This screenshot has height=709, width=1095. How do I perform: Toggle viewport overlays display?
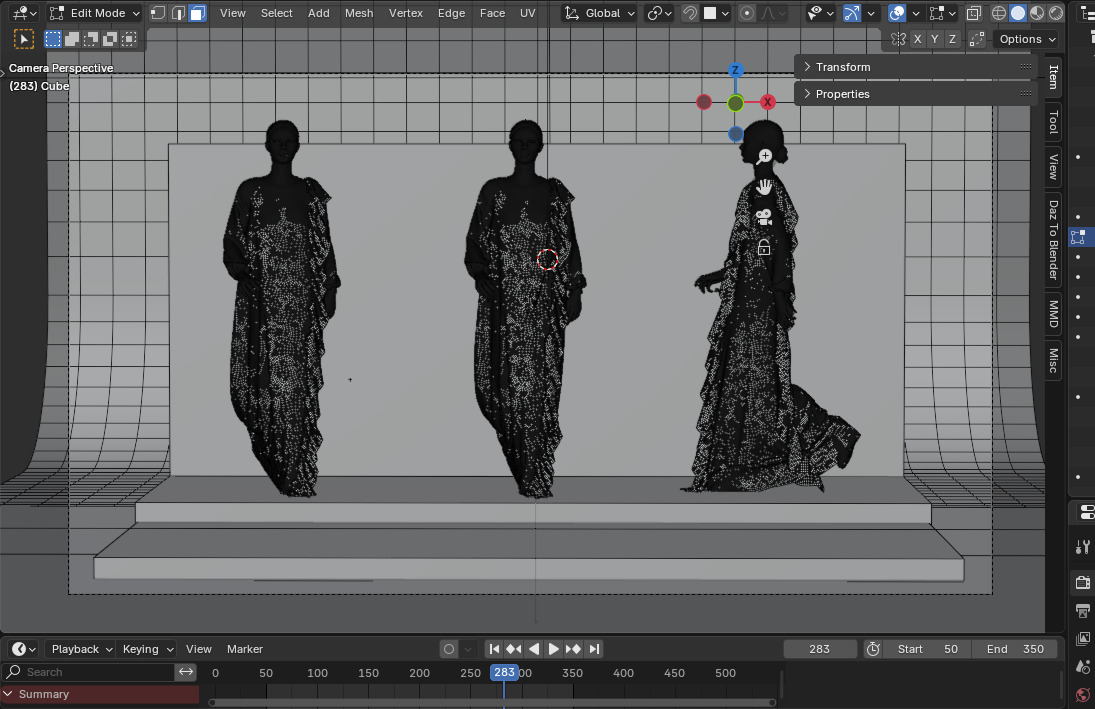pyautogui.click(x=897, y=13)
